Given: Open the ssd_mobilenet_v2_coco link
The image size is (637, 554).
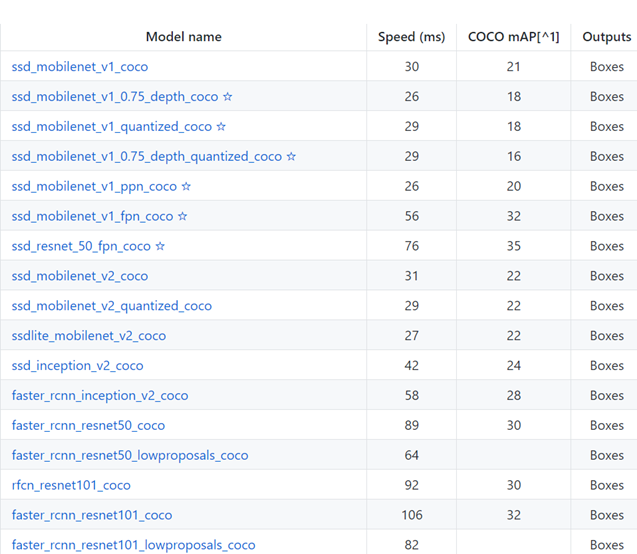Looking at the screenshot, I should point(80,276).
